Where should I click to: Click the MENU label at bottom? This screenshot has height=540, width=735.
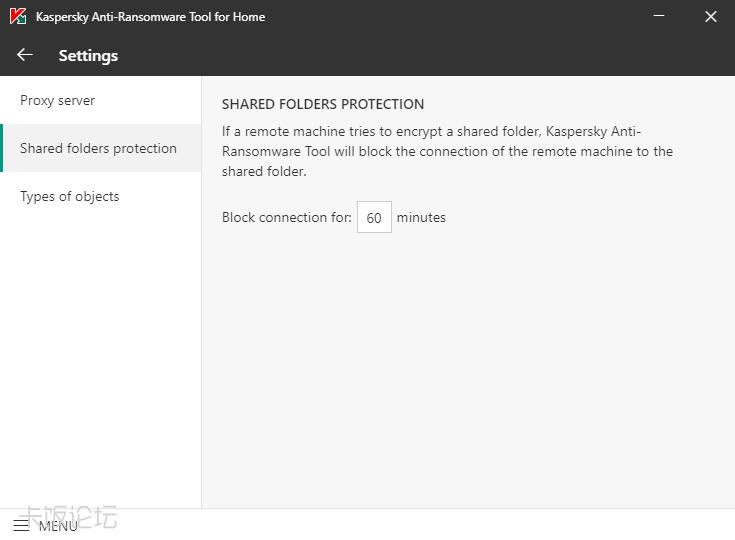click(x=58, y=526)
